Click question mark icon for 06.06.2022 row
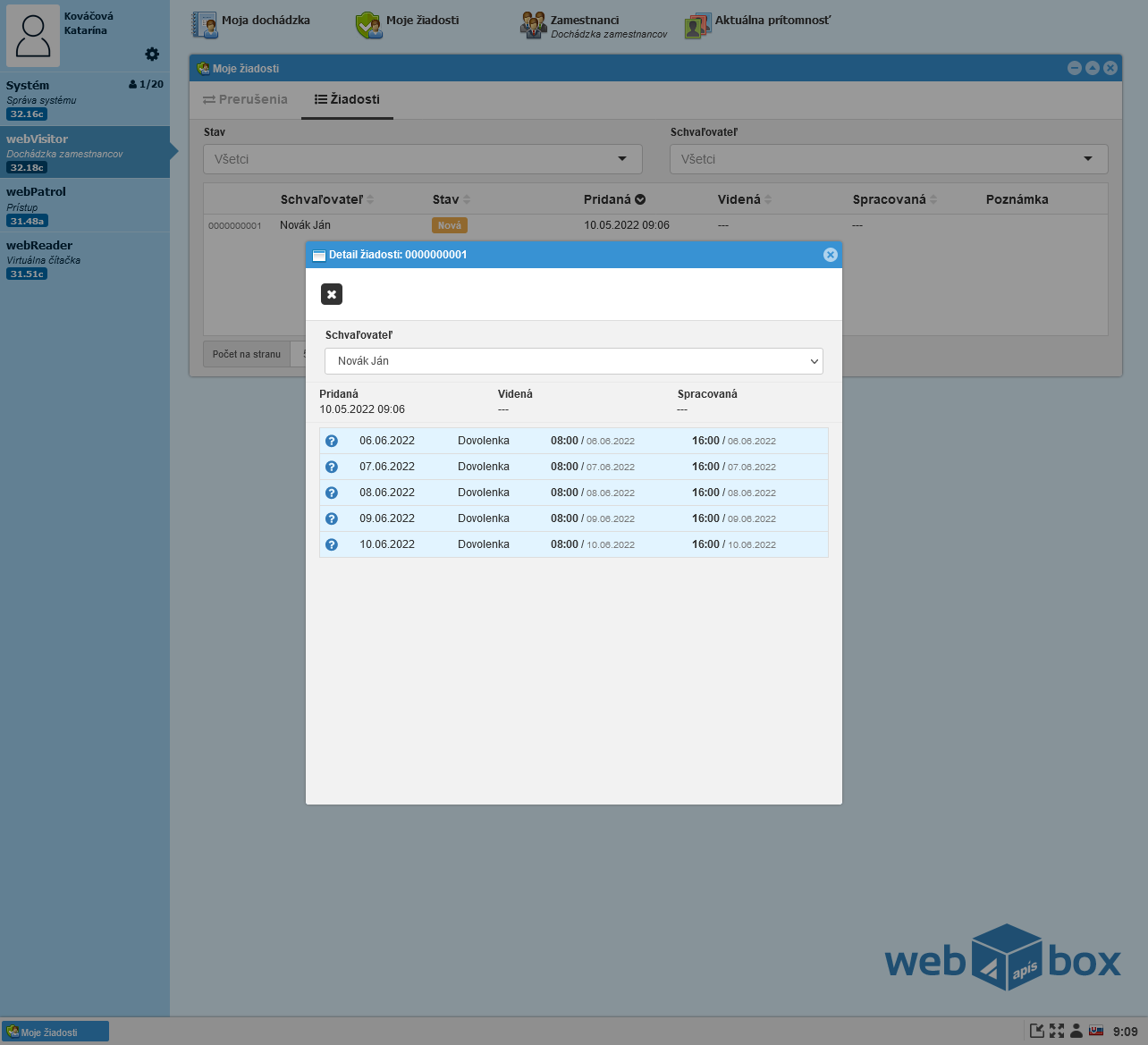 point(332,441)
